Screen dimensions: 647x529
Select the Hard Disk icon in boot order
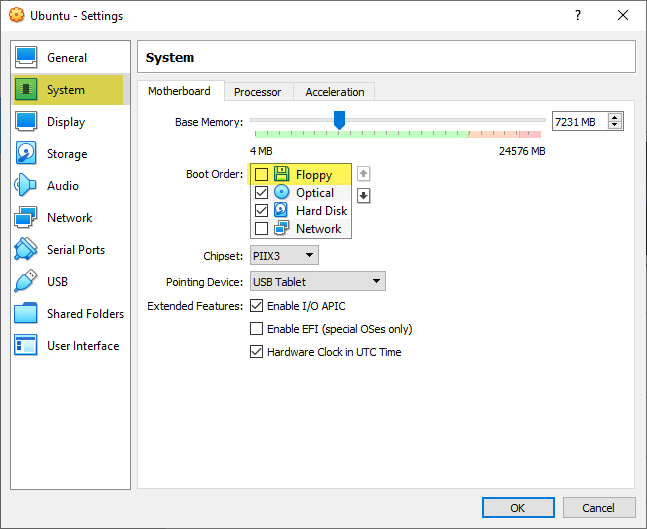pos(281,210)
